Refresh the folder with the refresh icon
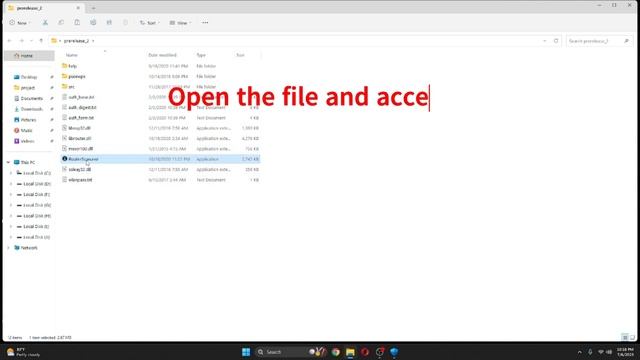The height and width of the screenshot is (360, 640). (x=556, y=41)
